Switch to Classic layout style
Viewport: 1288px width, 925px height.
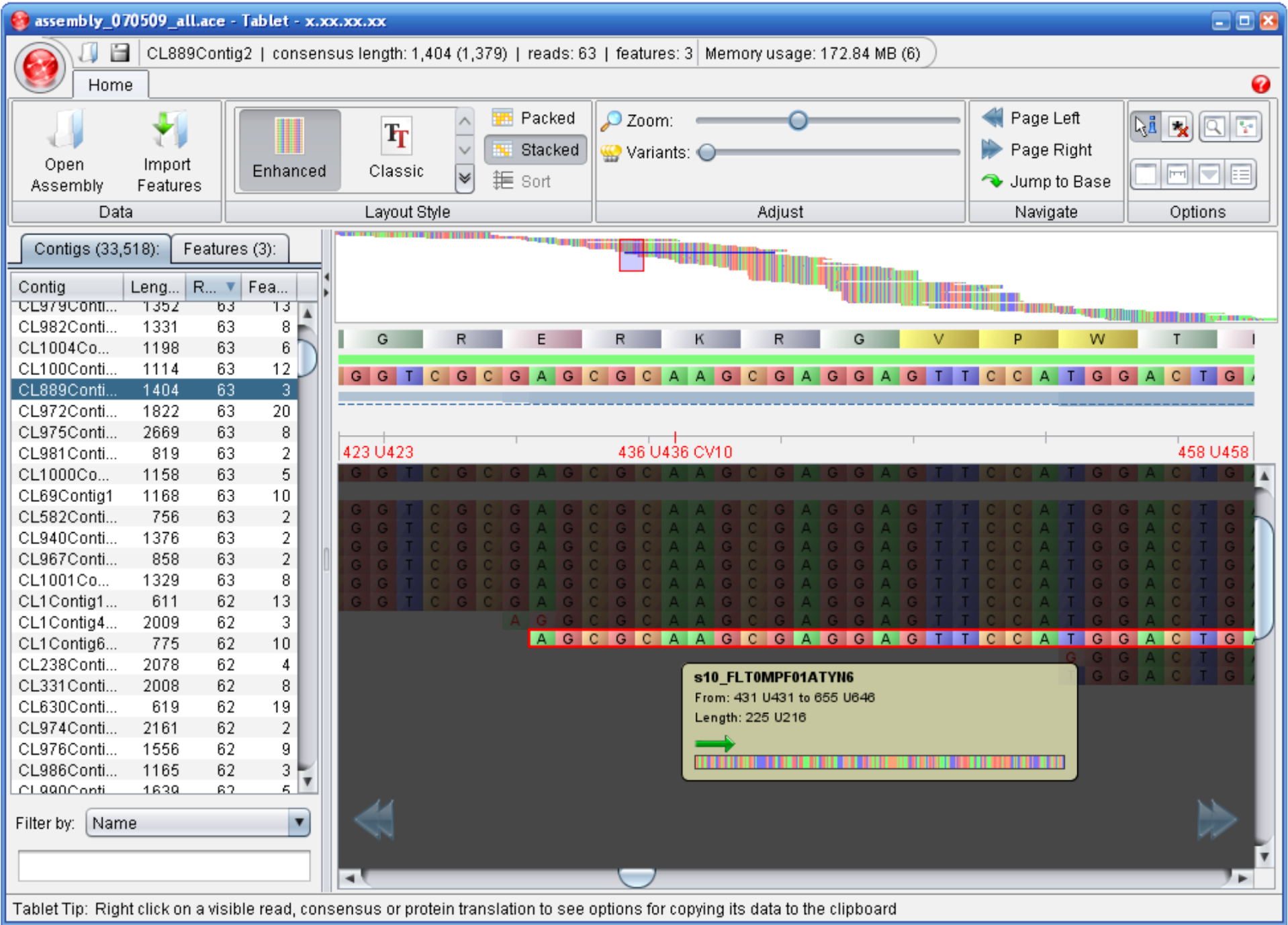[x=396, y=150]
